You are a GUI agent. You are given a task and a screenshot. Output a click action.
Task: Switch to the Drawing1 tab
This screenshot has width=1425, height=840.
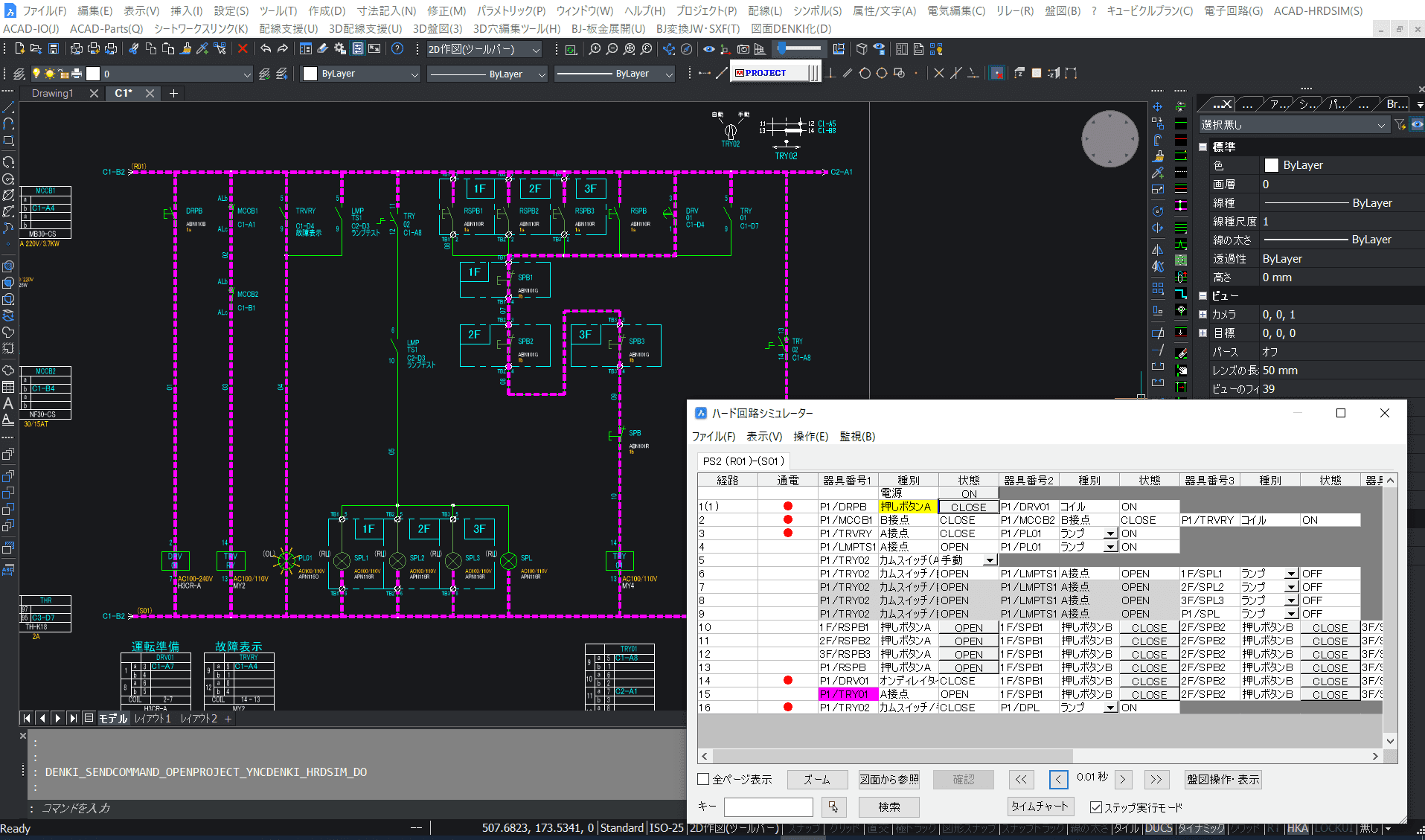52,93
